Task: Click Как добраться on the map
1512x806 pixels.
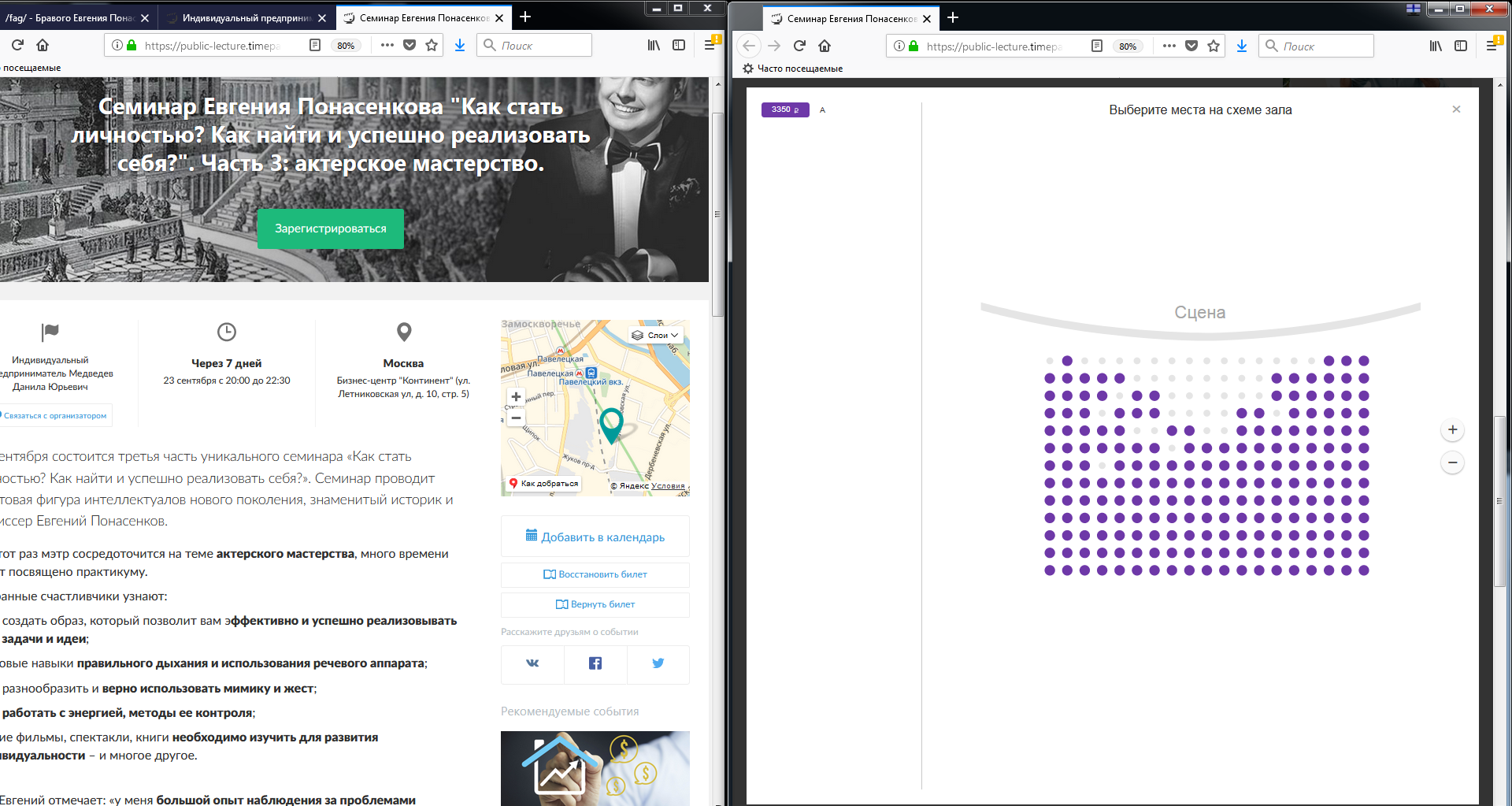Action: coord(543,484)
